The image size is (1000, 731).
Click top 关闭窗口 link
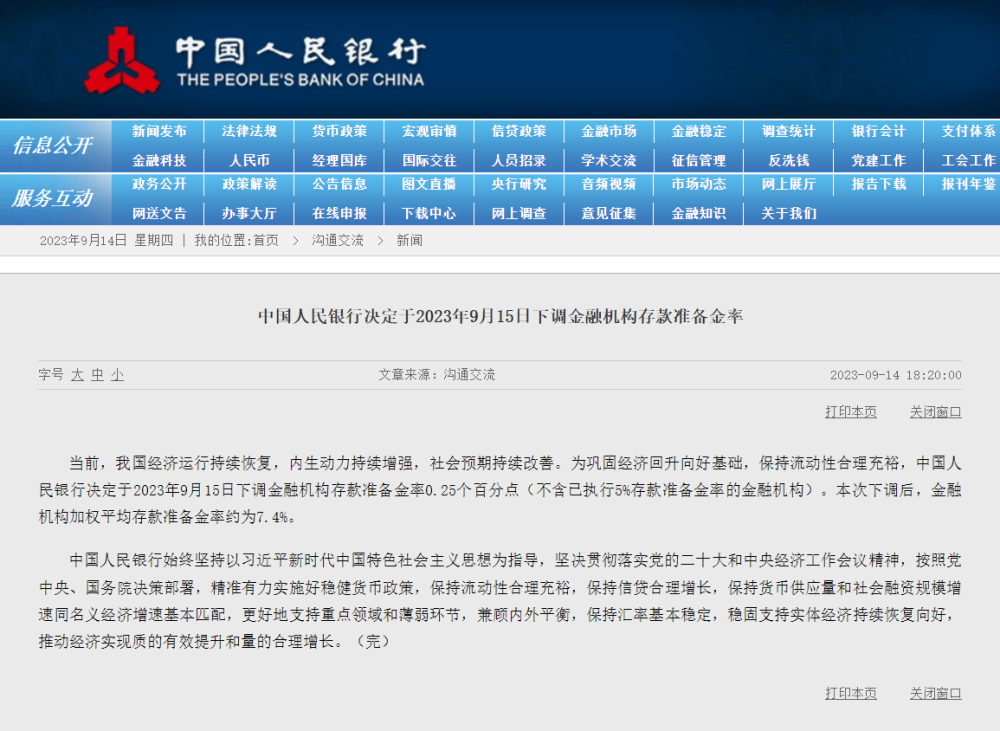pyautogui.click(x=935, y=412)
